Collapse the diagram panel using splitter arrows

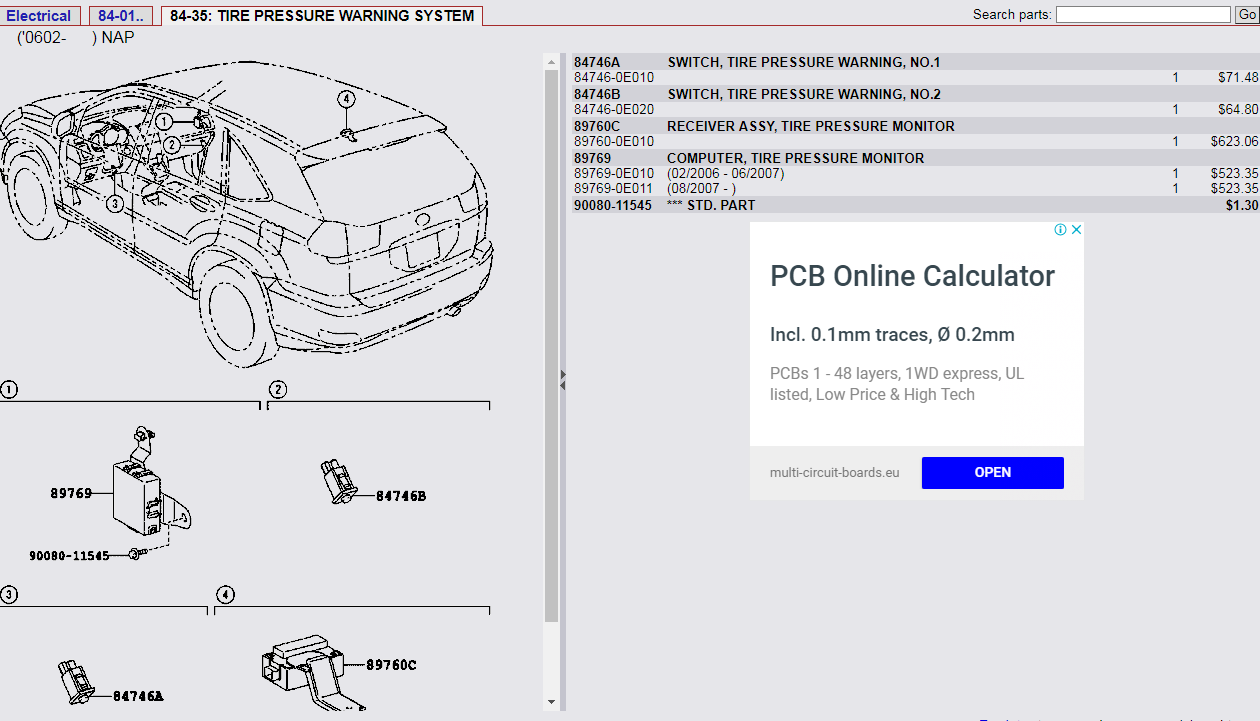point(563,380)
